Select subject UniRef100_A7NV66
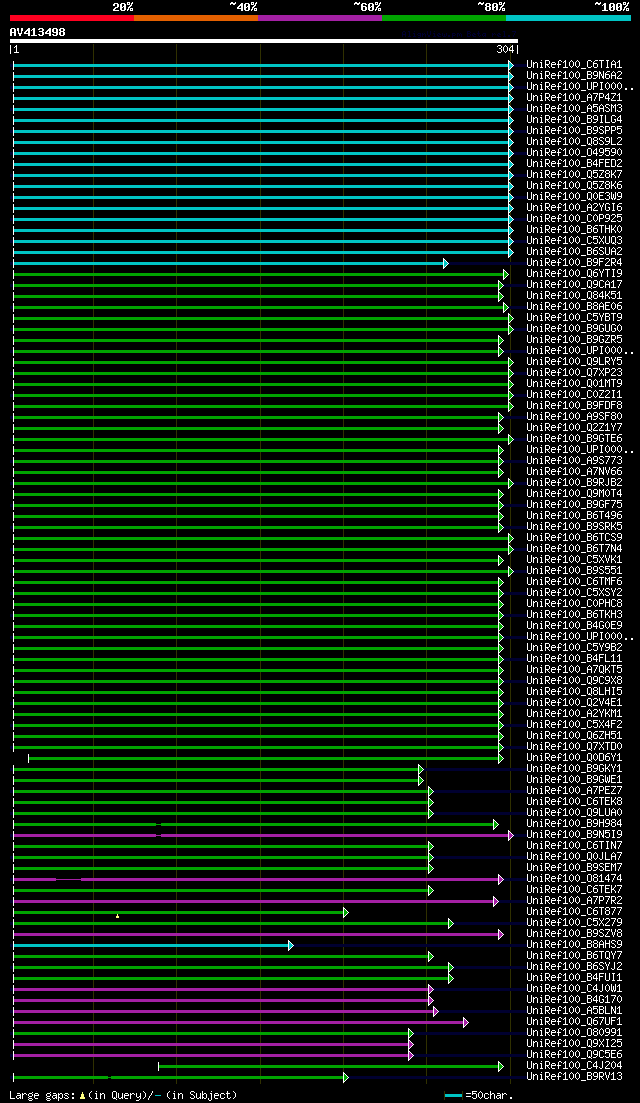640x1103 pixels. 574,472
